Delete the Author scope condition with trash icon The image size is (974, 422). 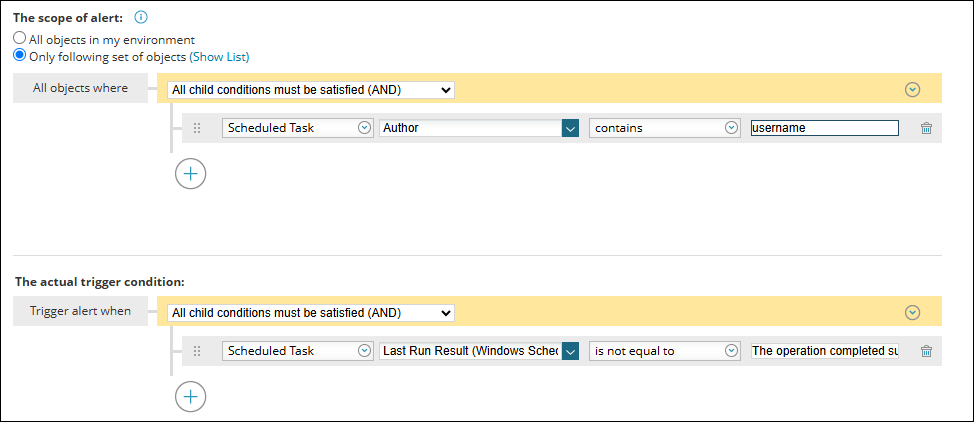click(x=926, y=128)
